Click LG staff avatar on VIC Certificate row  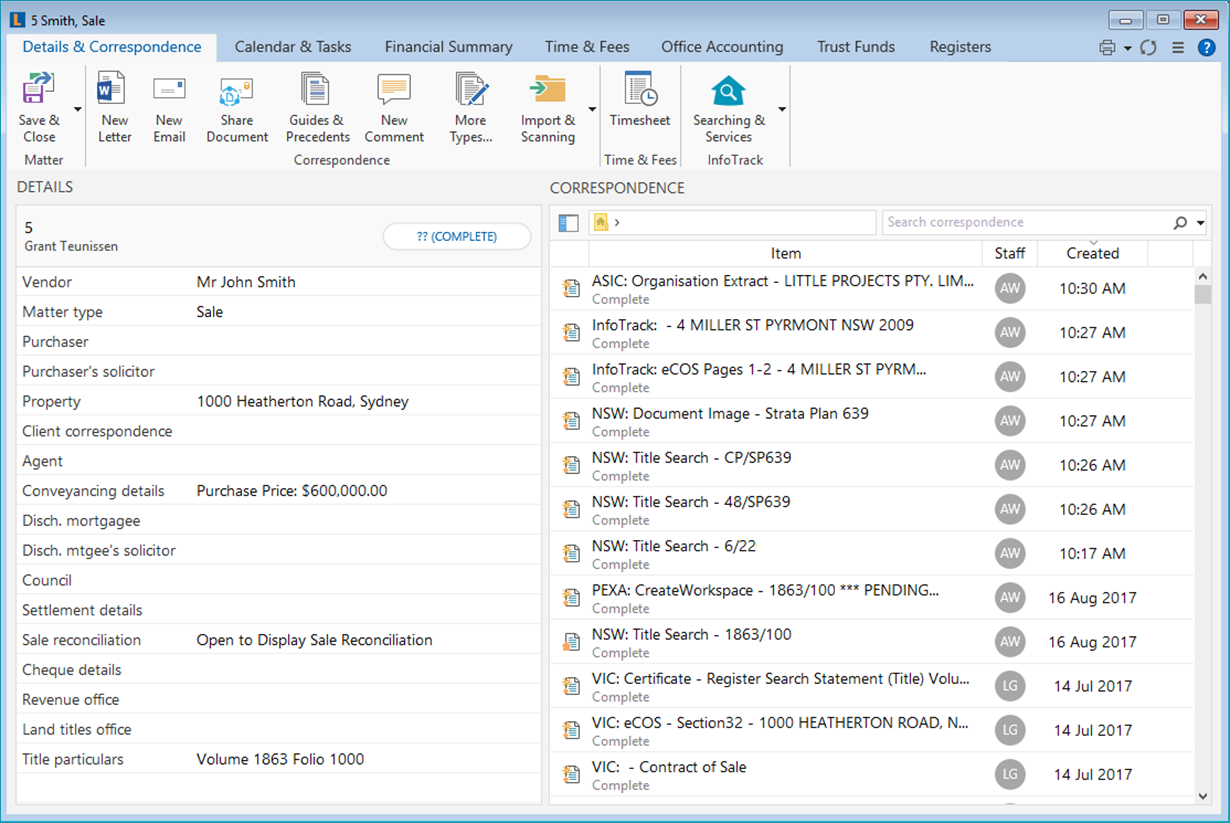click(x=1010, y=686)
